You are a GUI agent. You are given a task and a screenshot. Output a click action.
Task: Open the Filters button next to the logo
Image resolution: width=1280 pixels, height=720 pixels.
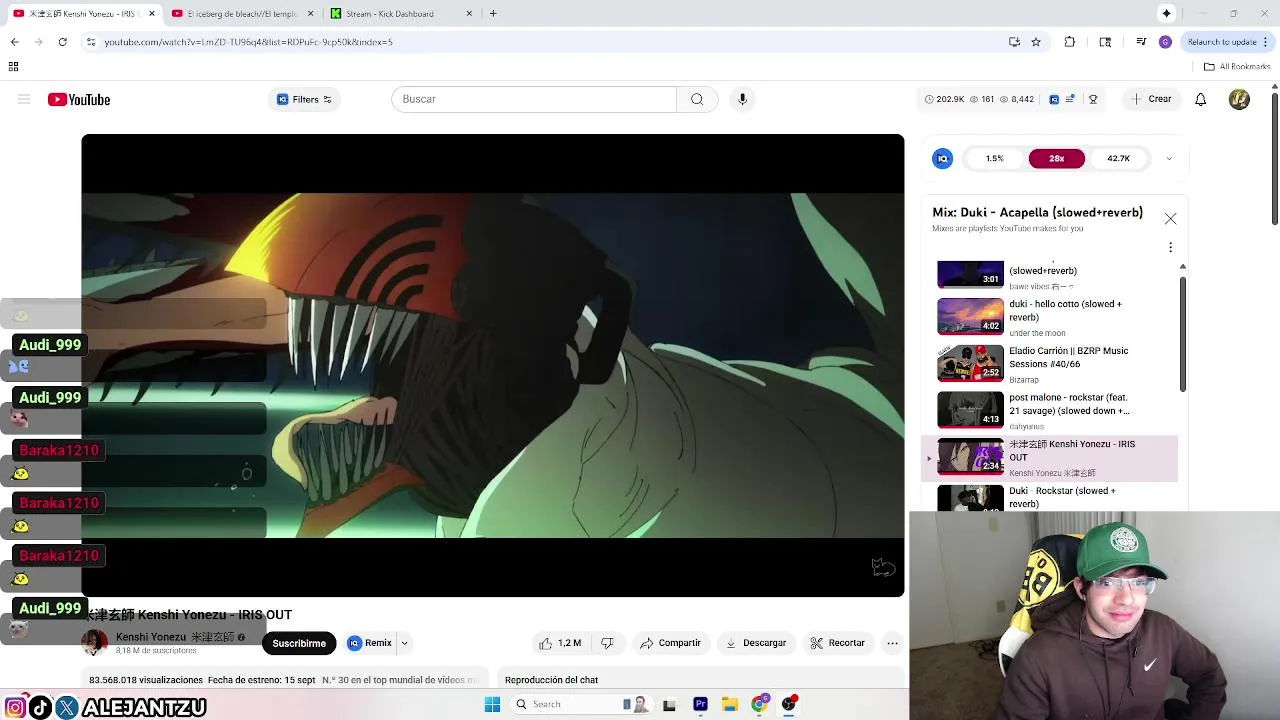coord(304,99)
